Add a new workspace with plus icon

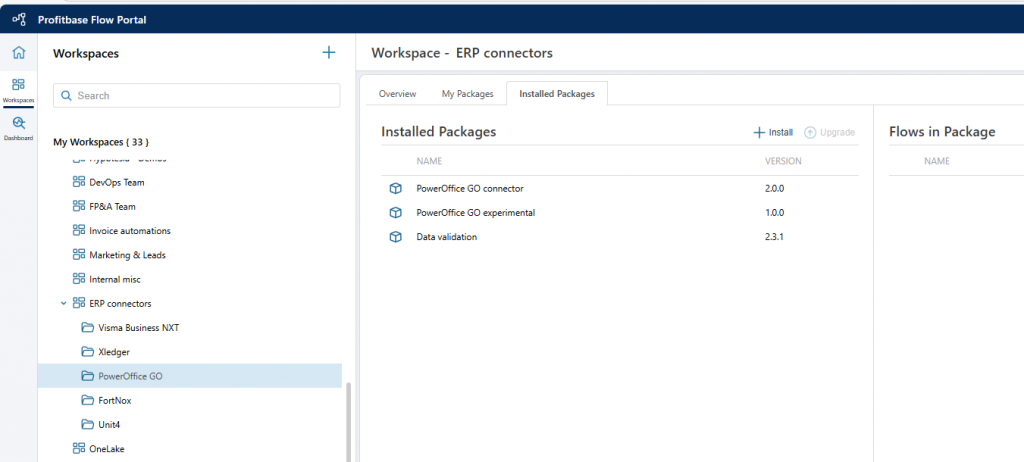click(x=329, y=53)
